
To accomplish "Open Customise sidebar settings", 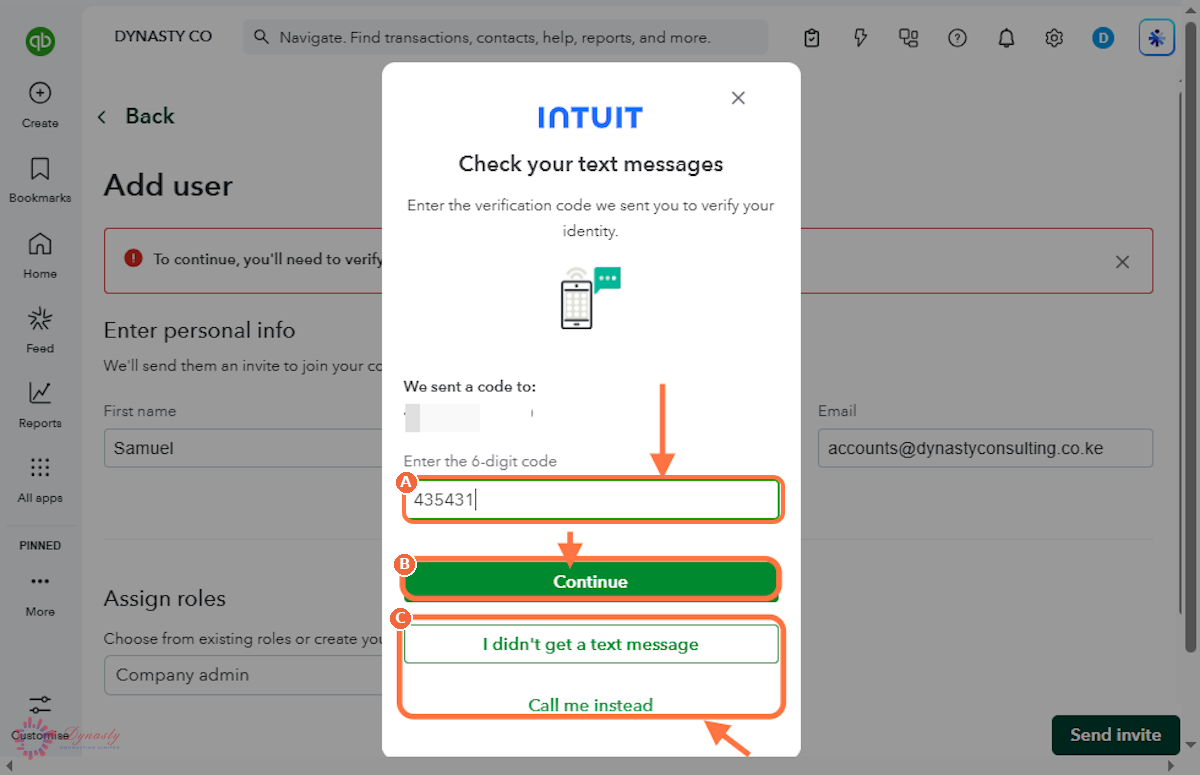I will click(40, 717).
